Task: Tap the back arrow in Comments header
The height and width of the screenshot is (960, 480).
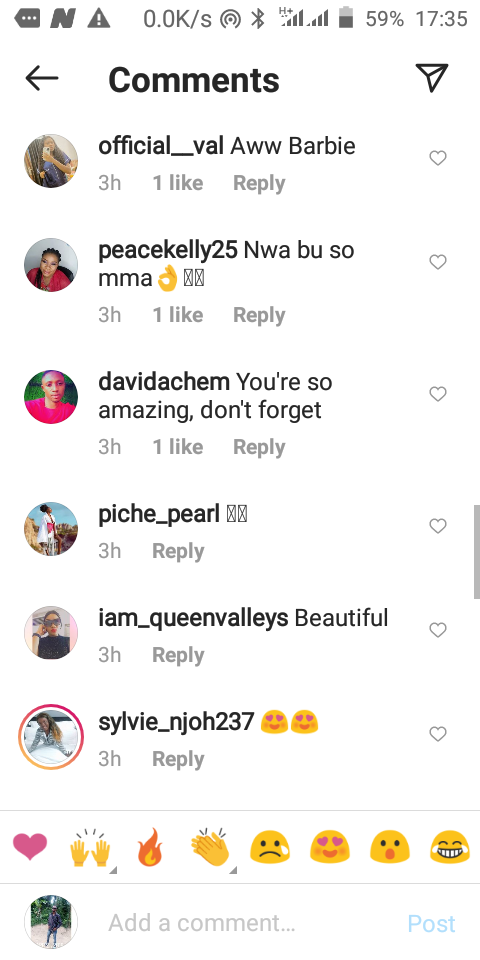Action: pos(42,78)
